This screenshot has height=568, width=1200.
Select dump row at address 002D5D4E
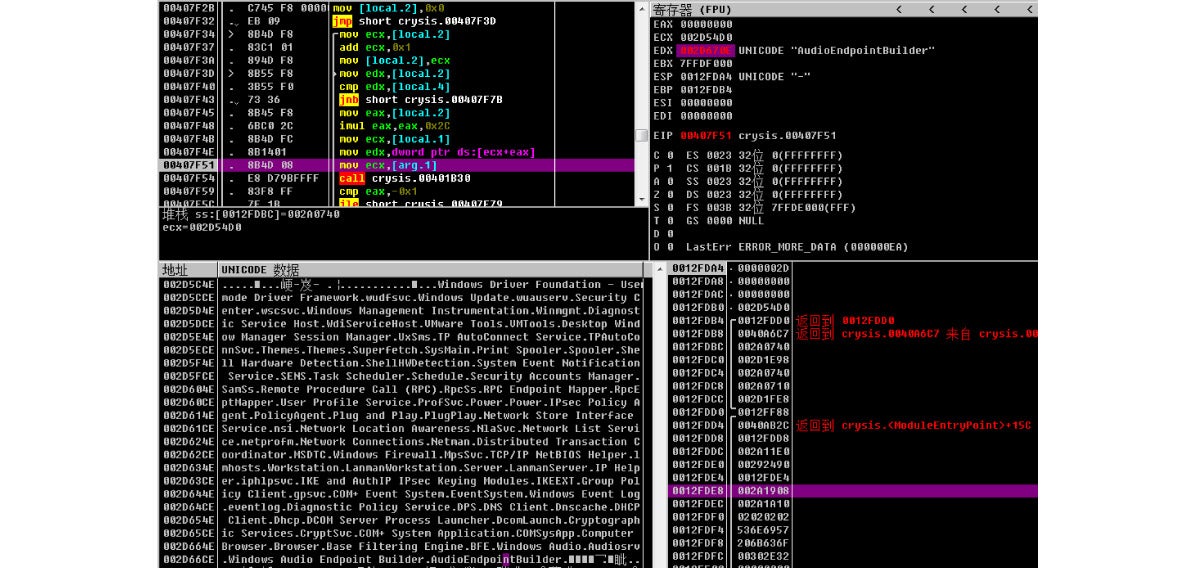tap(401, 310)
